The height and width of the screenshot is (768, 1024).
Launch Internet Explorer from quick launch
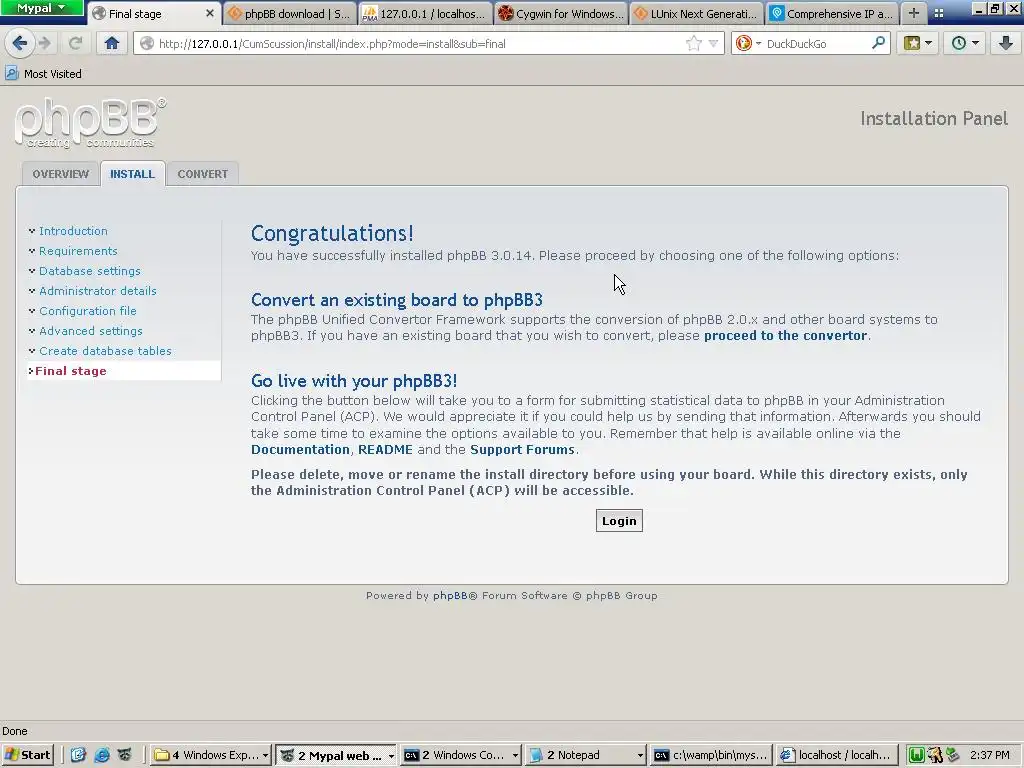pyautogui.click(x=102, y=755)
